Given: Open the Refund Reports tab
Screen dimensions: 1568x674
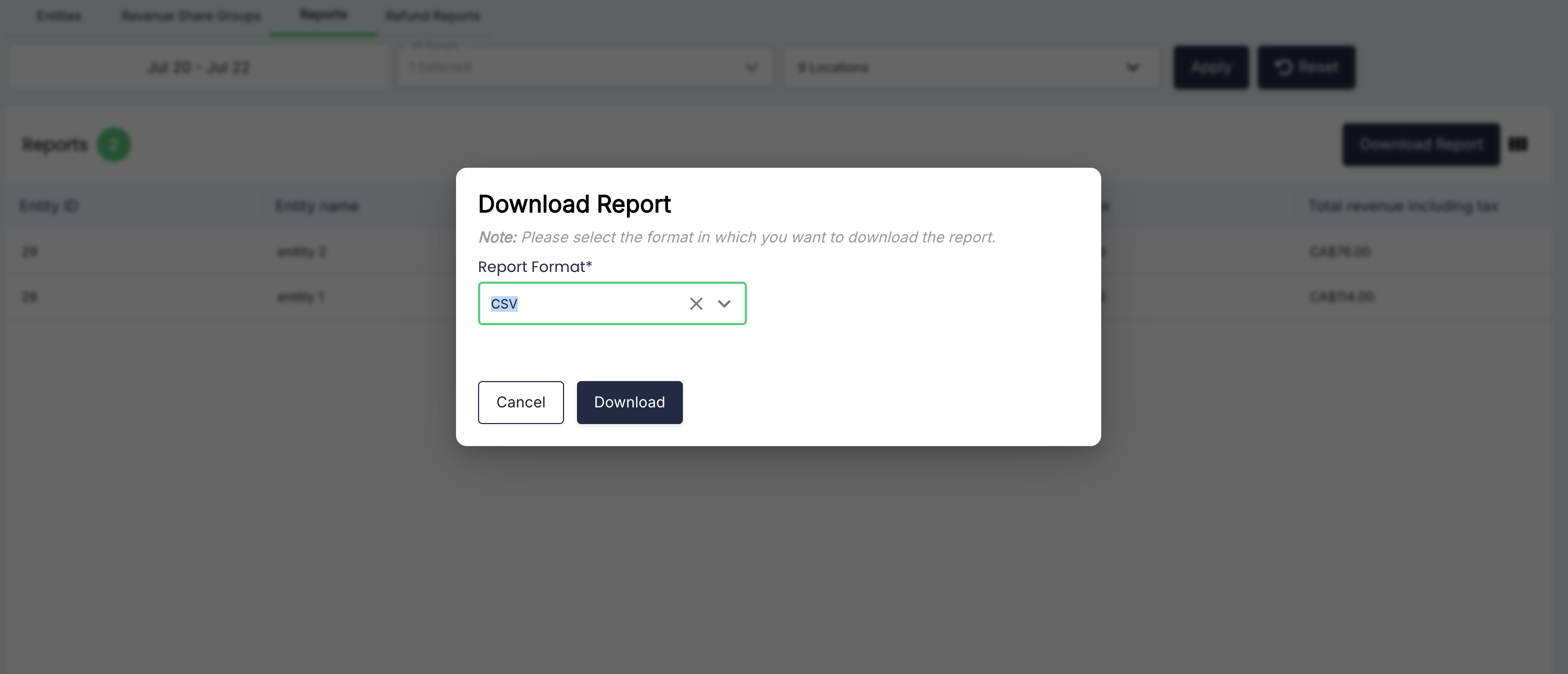Looking at the screenshot, I should [x=433, y=16].
